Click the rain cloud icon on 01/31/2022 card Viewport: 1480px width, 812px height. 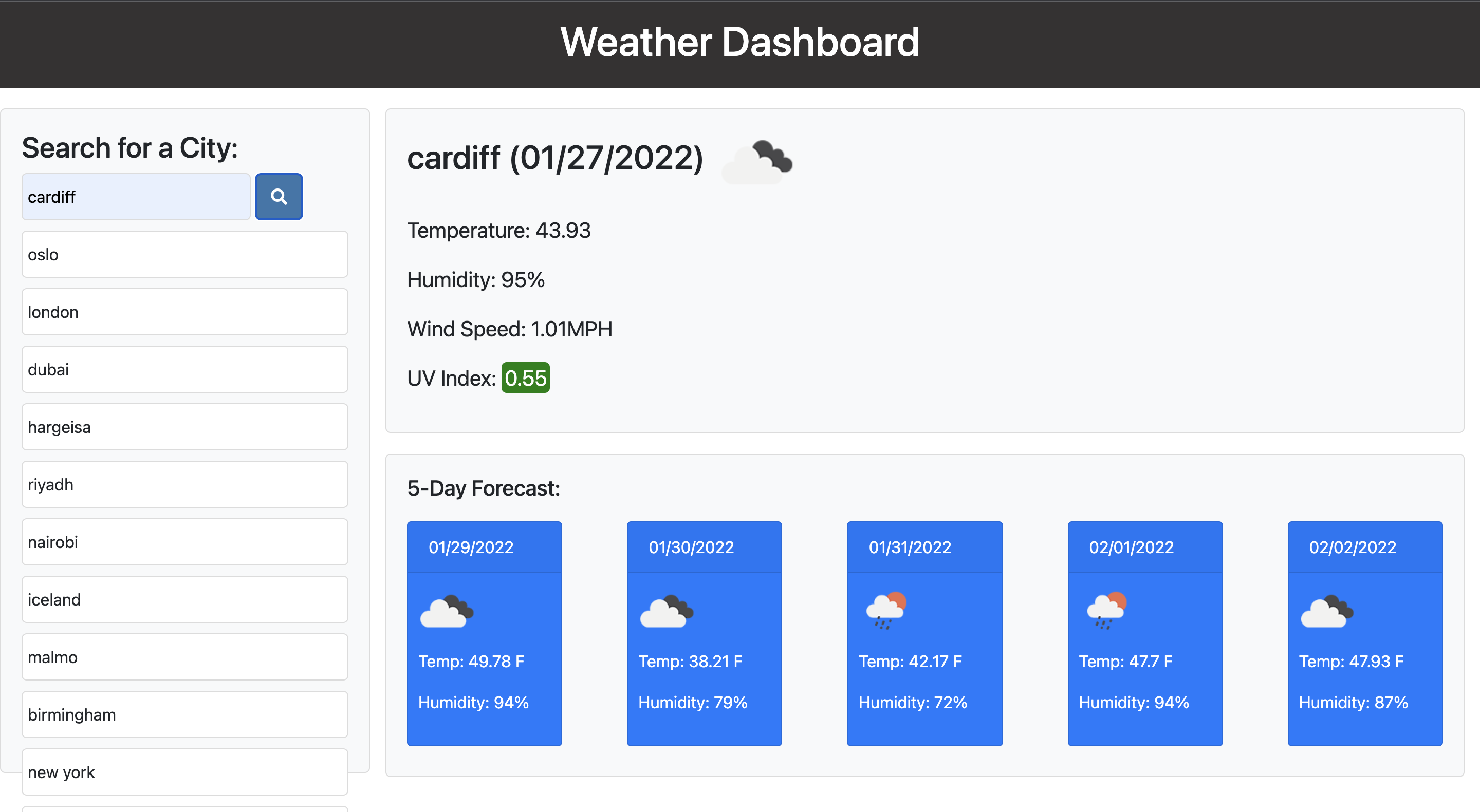[885, 611]
